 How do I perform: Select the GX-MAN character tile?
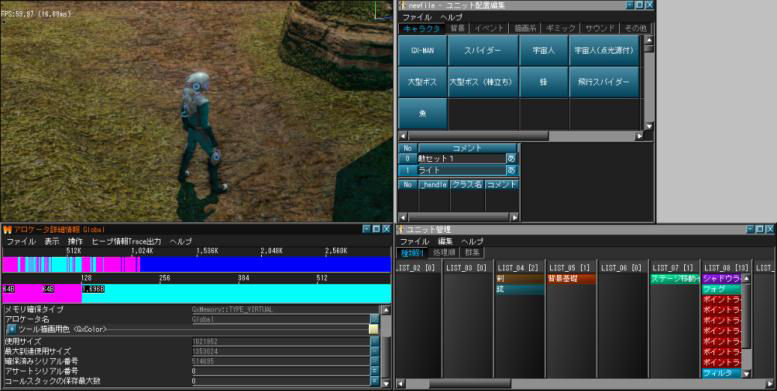[423, 51]
